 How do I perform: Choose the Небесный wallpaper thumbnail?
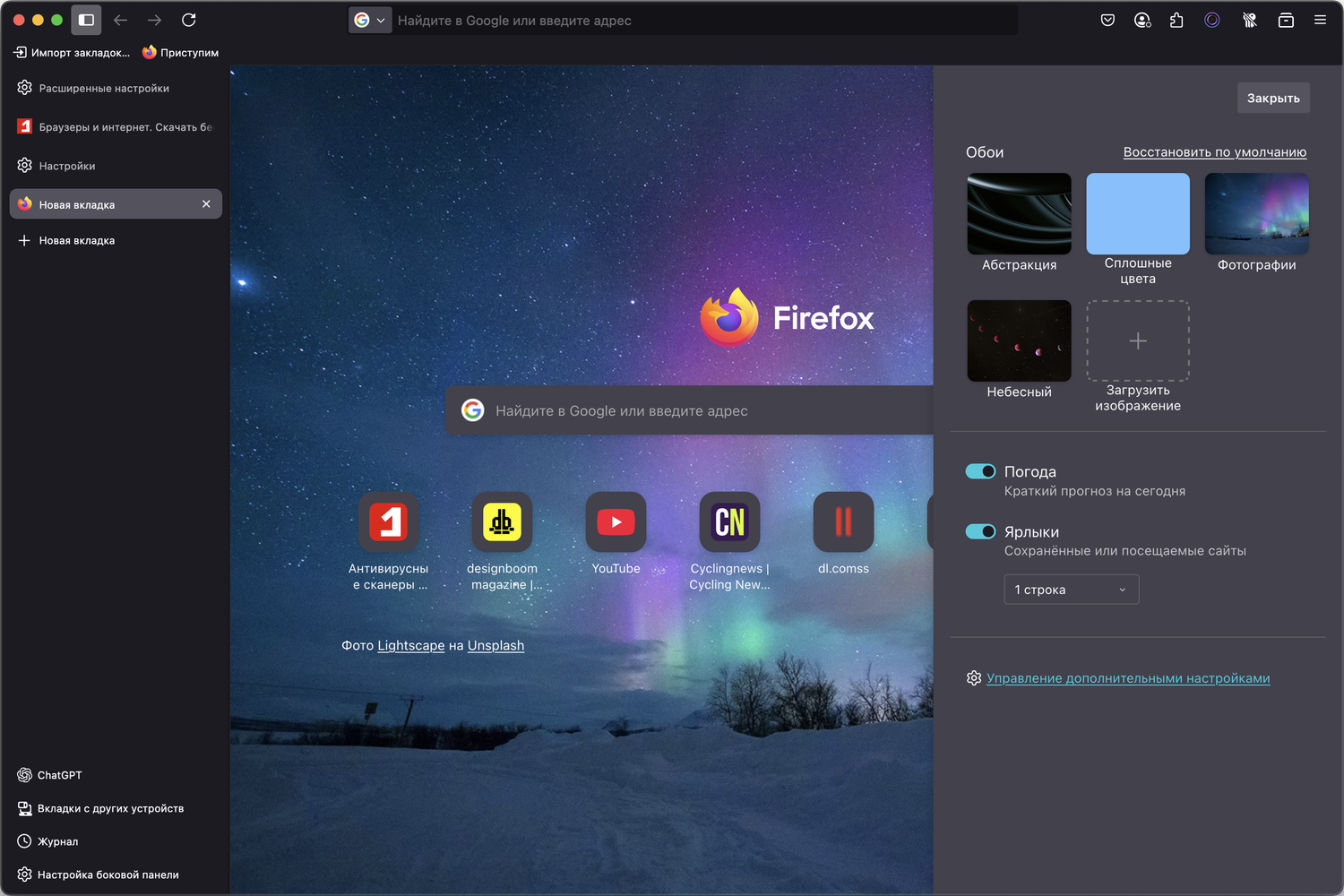pos(1020,340)
